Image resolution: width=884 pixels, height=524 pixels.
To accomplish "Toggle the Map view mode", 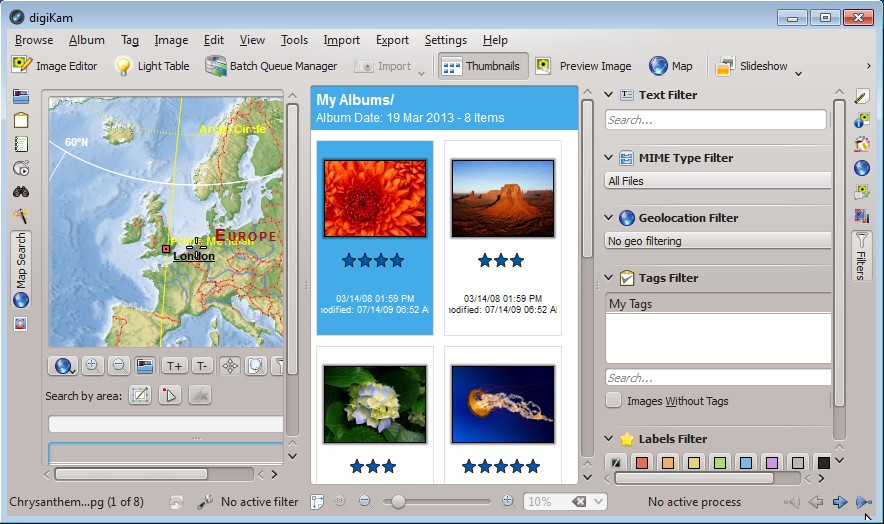I will coord(671,66).
